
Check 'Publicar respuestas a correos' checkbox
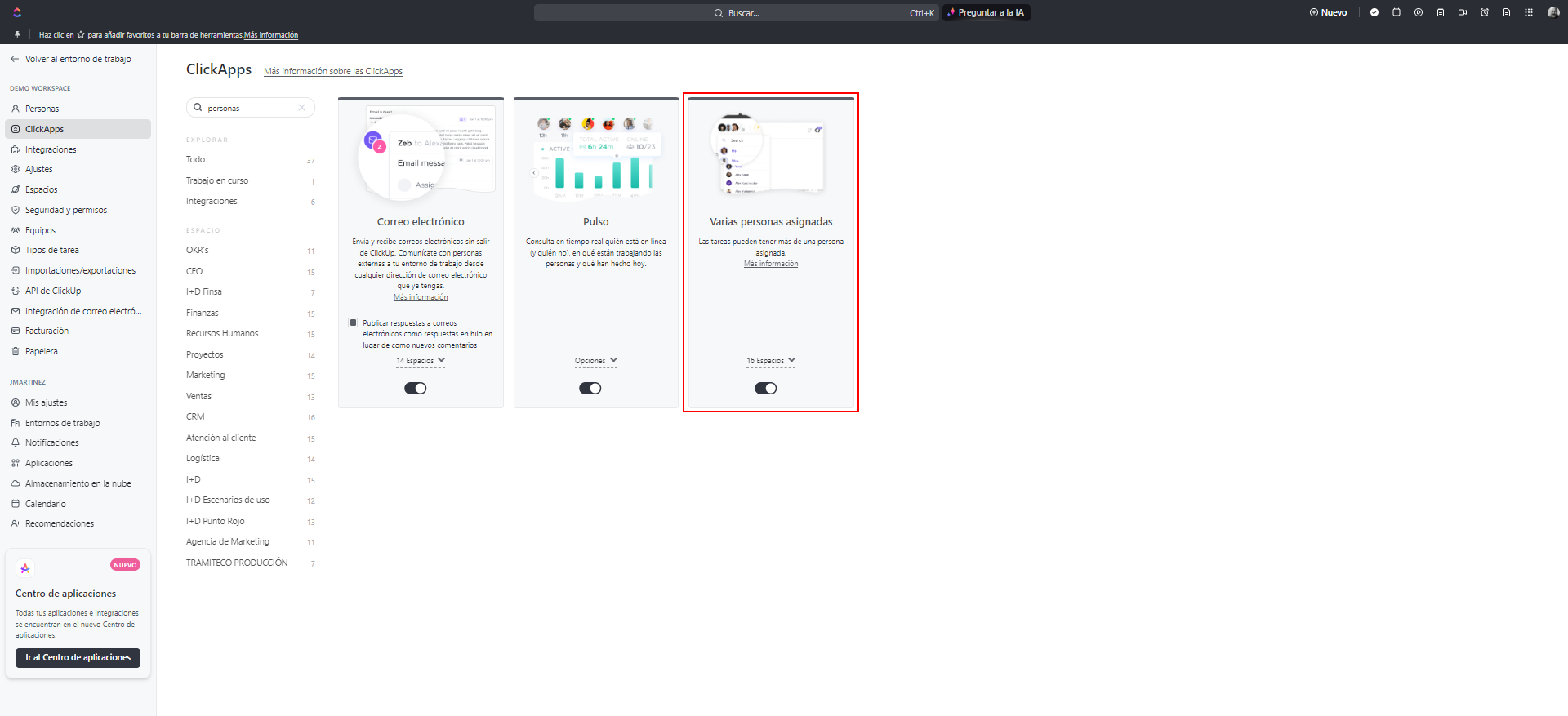click(353, 322)
